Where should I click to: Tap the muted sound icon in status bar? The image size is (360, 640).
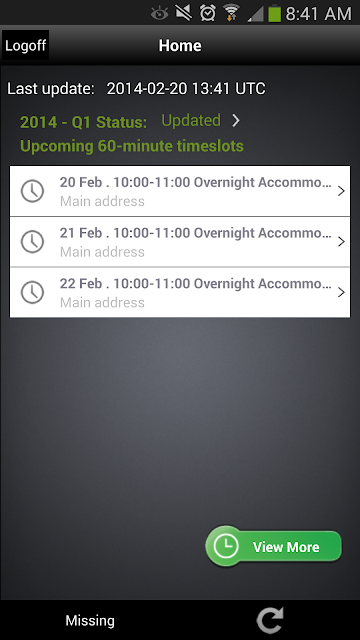point(184,13)
